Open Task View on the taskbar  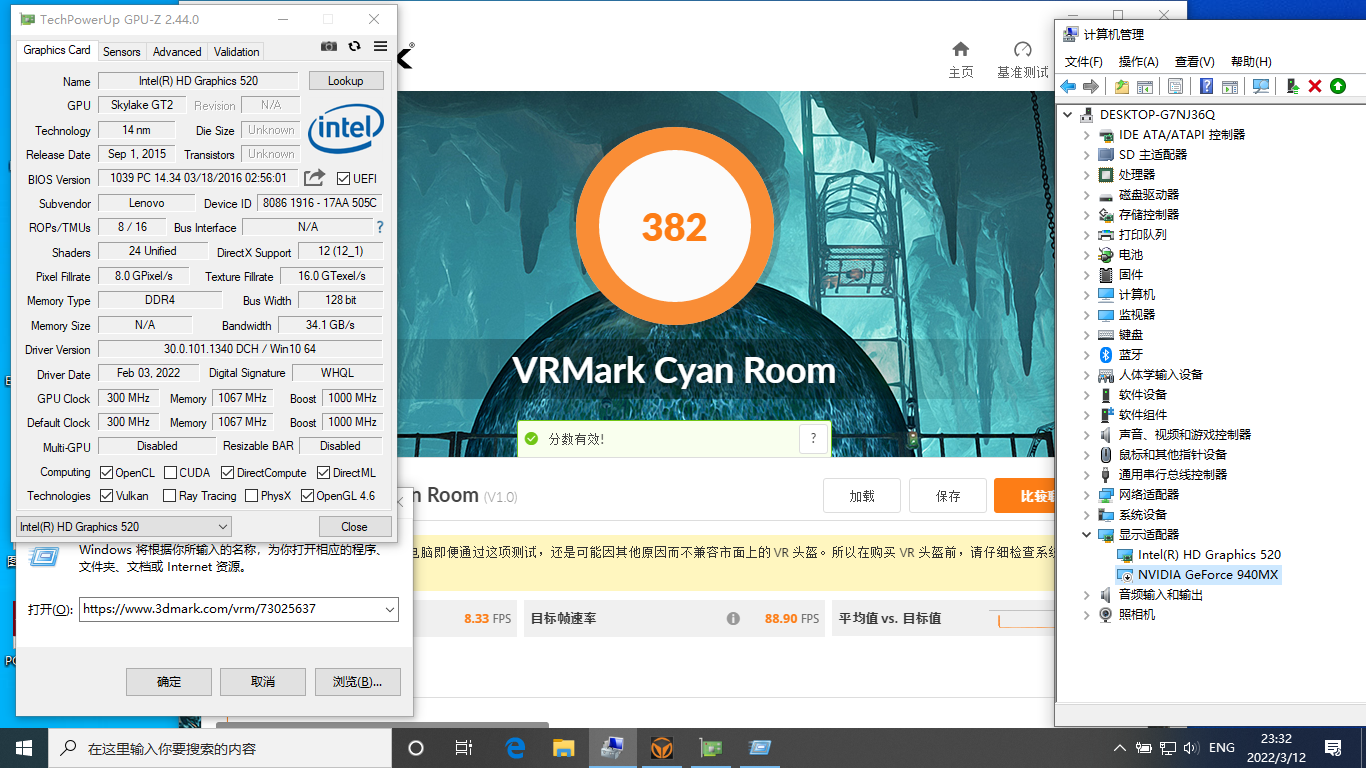pyautogui.click(x=464, y=748)
